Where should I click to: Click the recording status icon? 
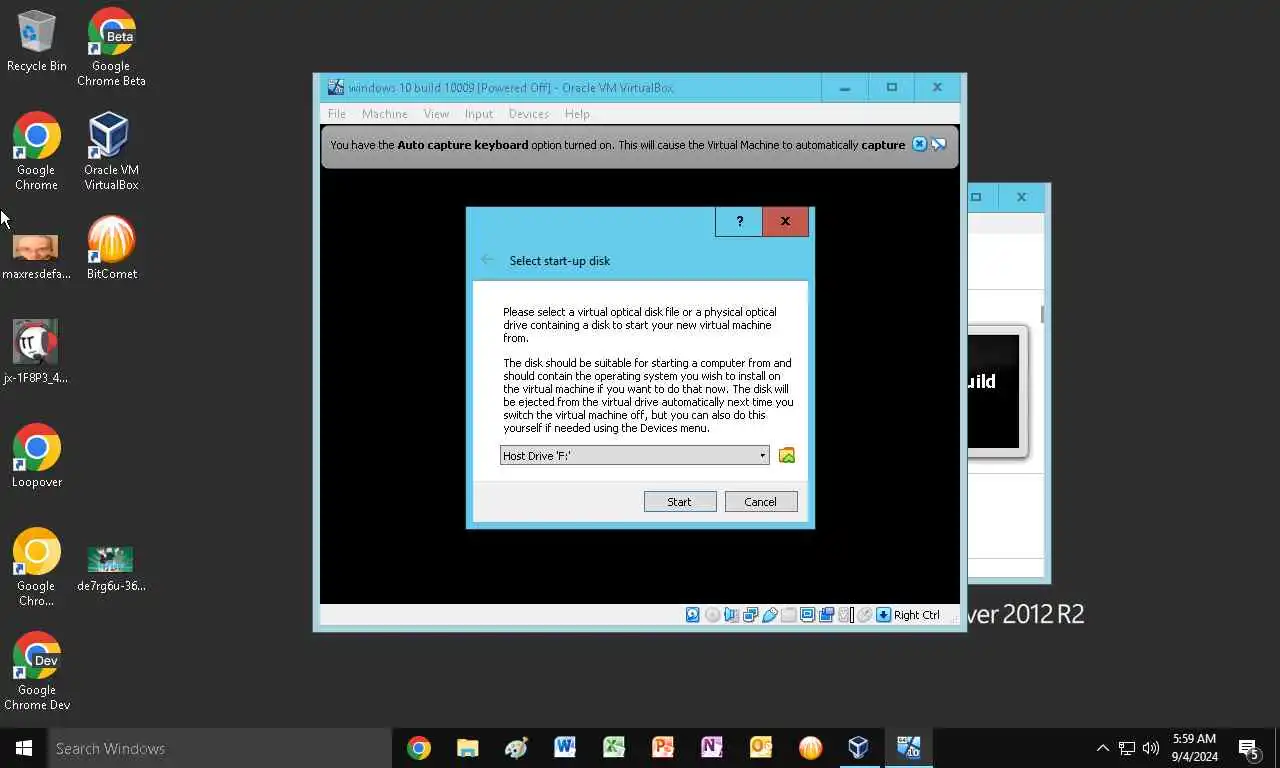[827, 615]
